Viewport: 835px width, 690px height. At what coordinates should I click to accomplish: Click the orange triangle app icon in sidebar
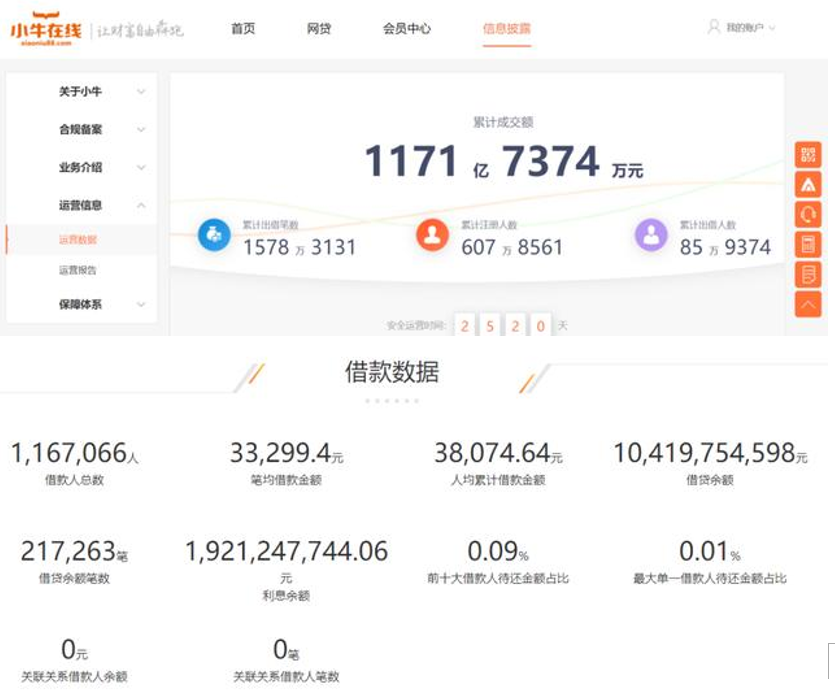808,185
